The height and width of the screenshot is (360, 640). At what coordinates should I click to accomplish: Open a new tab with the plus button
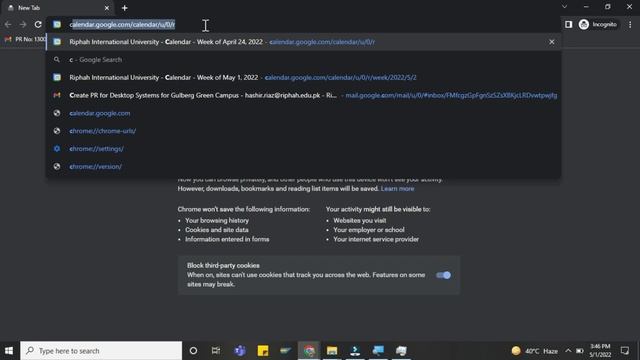125,8
